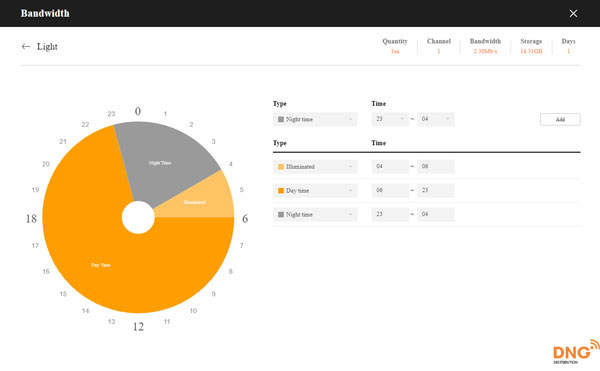600x371 pixels.
Task: Click the DNG Distribution logo
Action: [576, 351]
